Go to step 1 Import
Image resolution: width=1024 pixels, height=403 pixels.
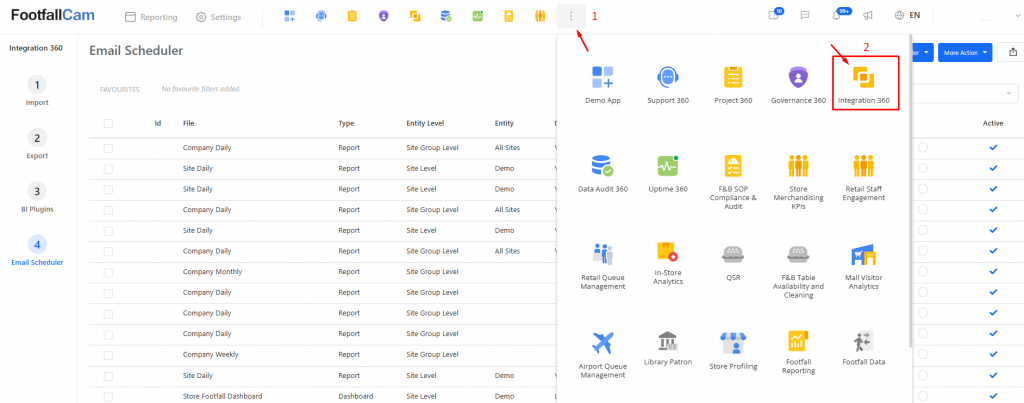coord(37,91)
